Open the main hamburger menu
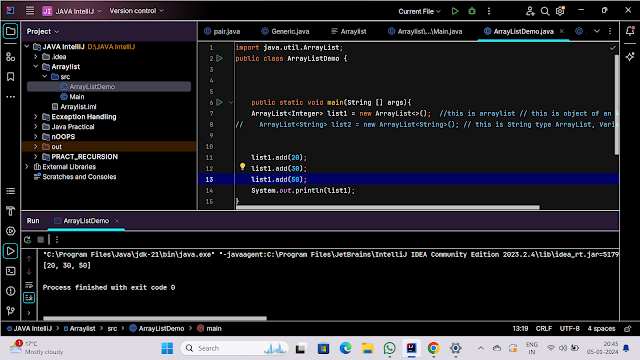Screen dimensions: 640x360 (x=30, y=11)
